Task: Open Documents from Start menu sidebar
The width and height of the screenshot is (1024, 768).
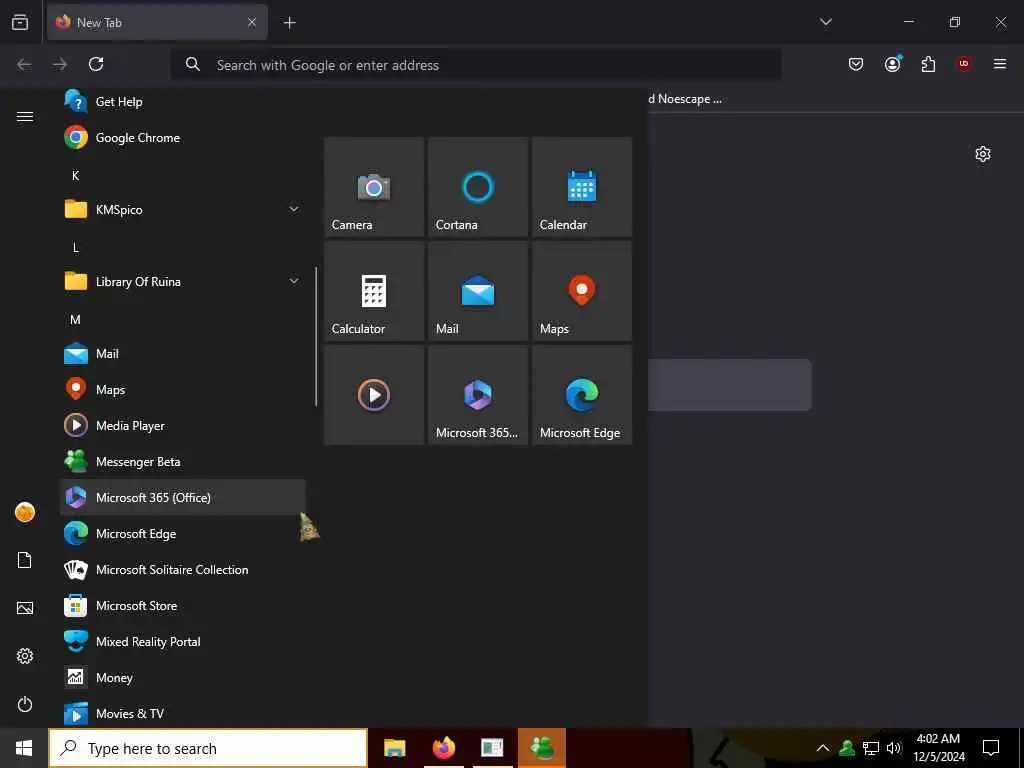Action: pyautogui.click(x=25, y=560)
